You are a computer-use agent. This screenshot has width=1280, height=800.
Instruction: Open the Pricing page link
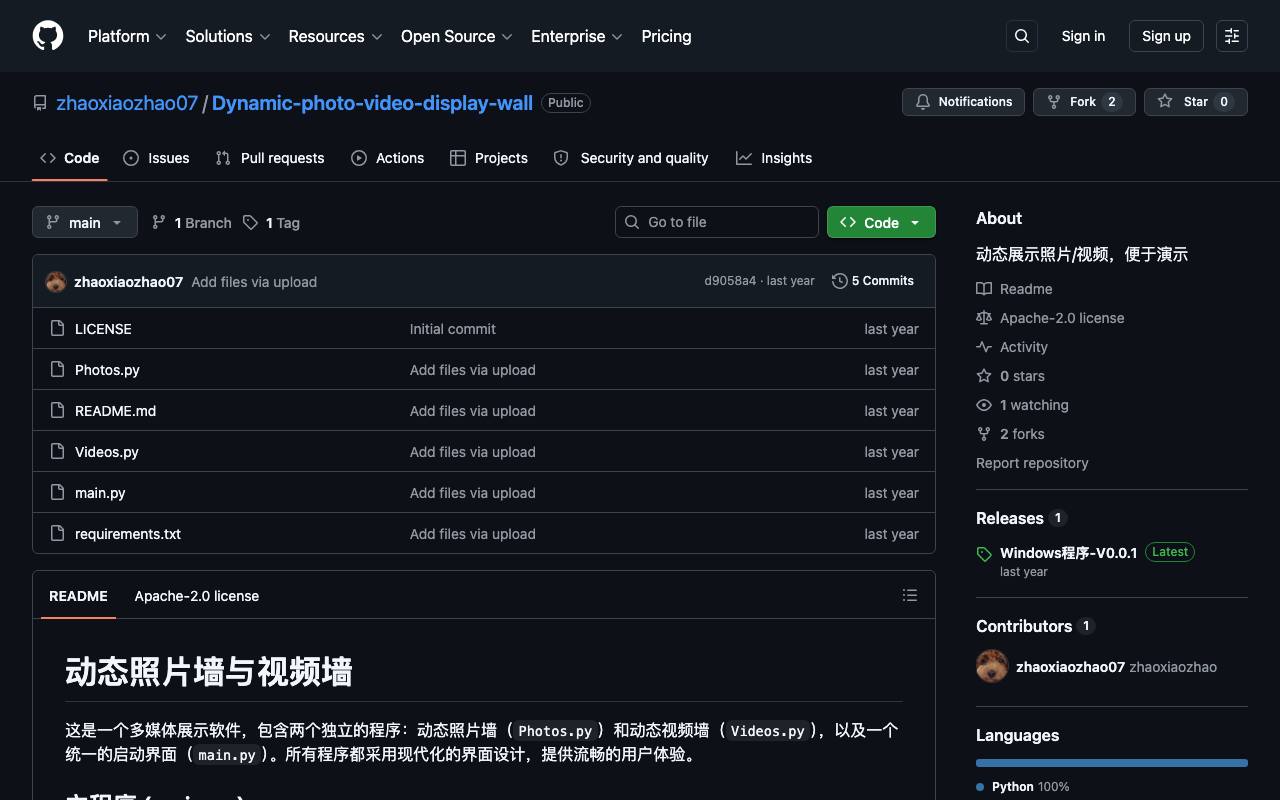pyautogui.click(x=666, y=36)
